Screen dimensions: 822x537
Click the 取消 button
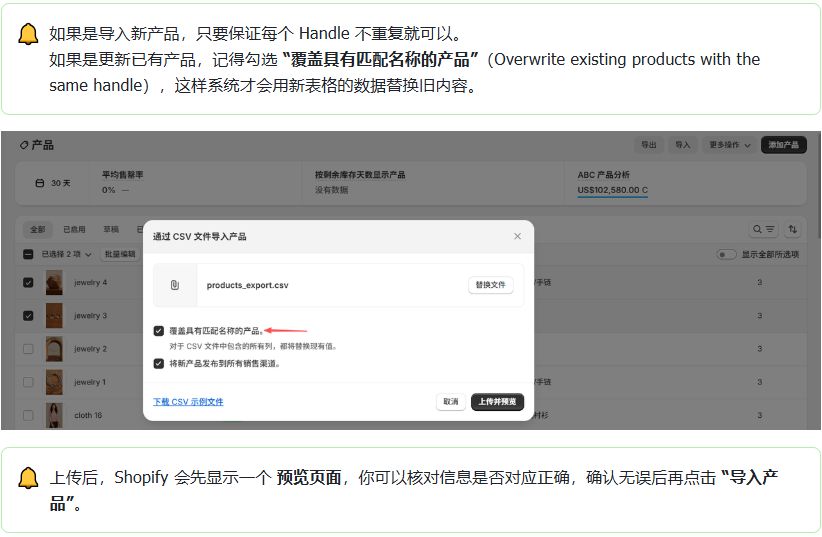(450, 402)
